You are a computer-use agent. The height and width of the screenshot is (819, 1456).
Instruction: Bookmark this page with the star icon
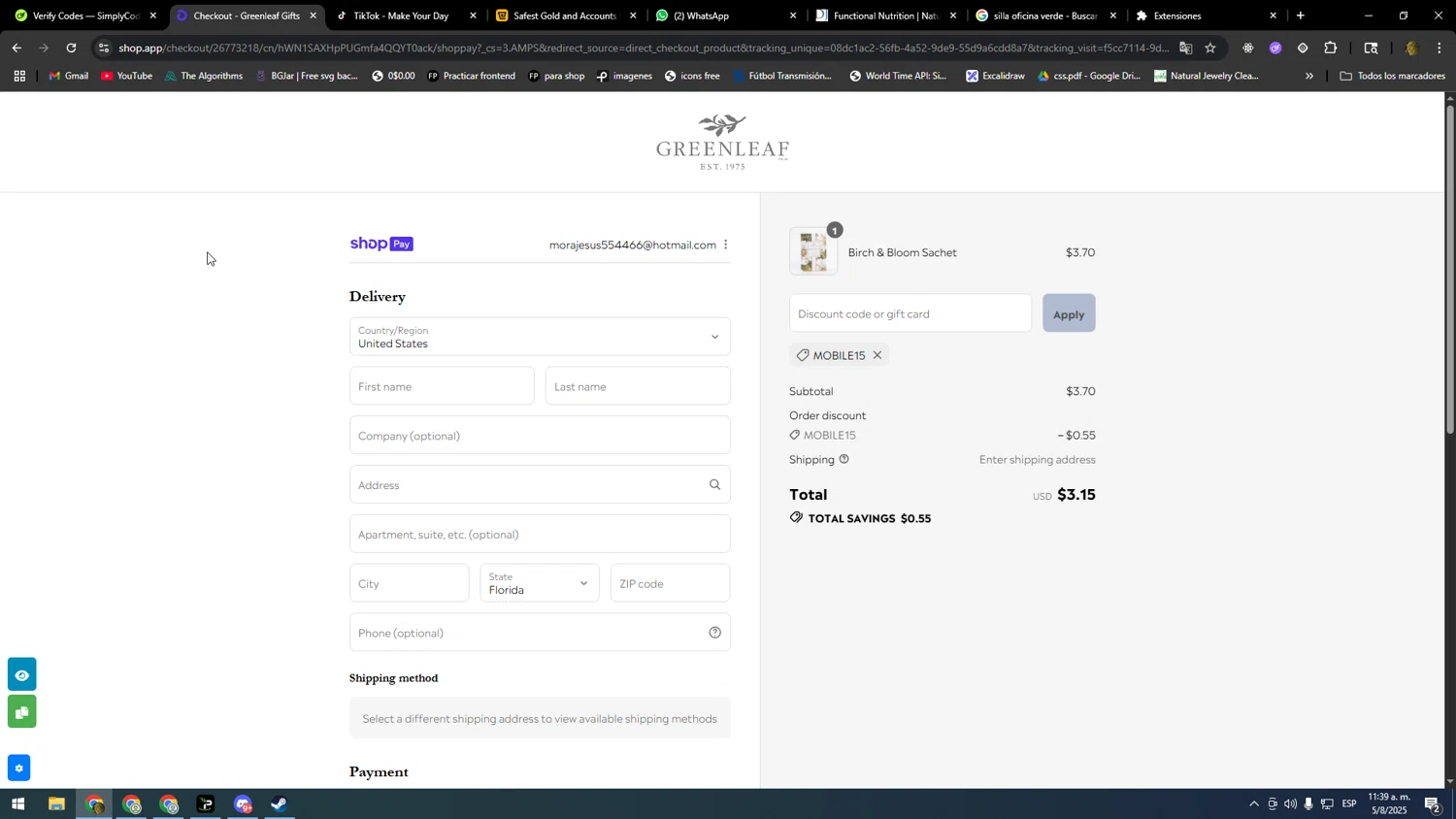pos(1209,48)
